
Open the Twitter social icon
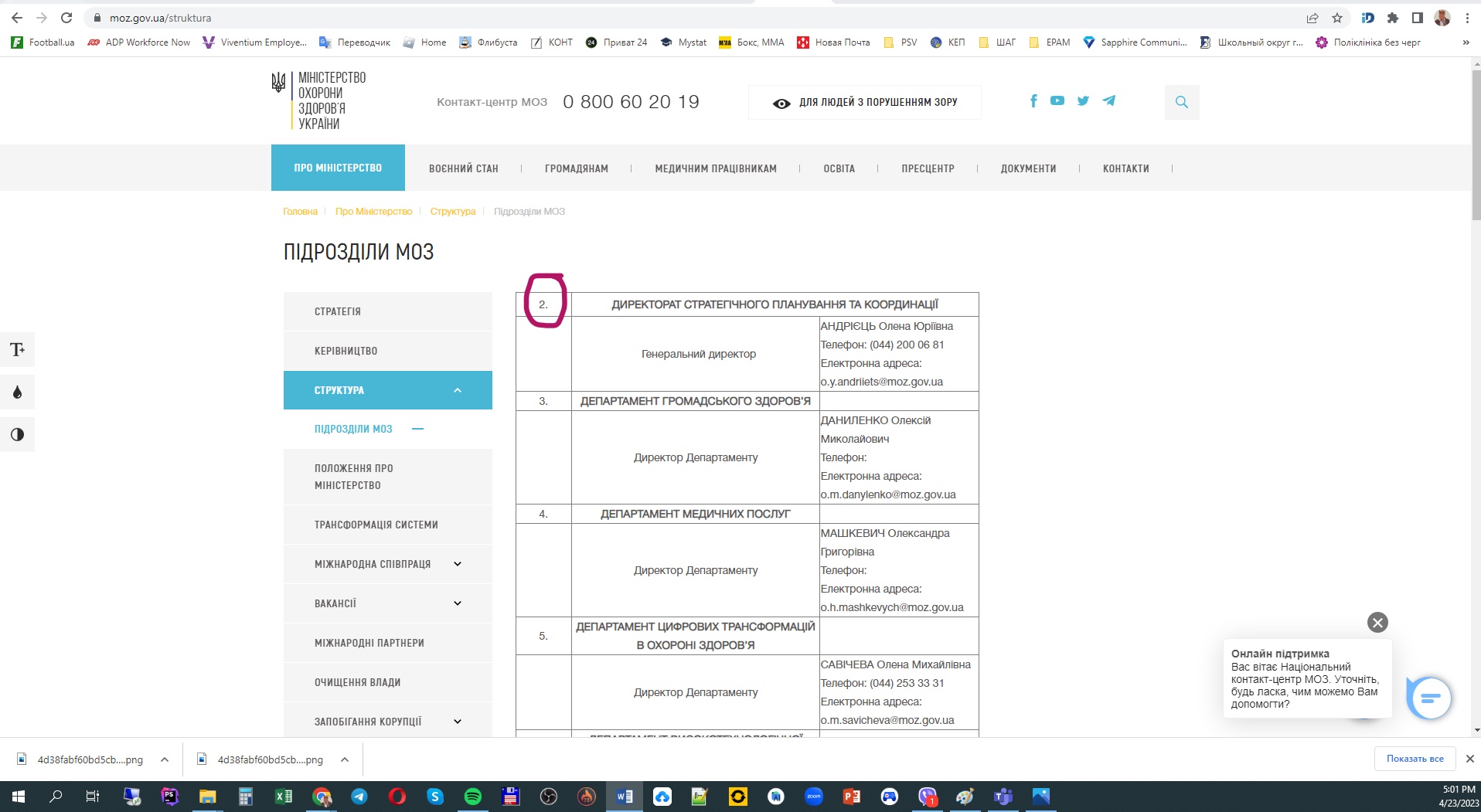(x=1083, y=101)
